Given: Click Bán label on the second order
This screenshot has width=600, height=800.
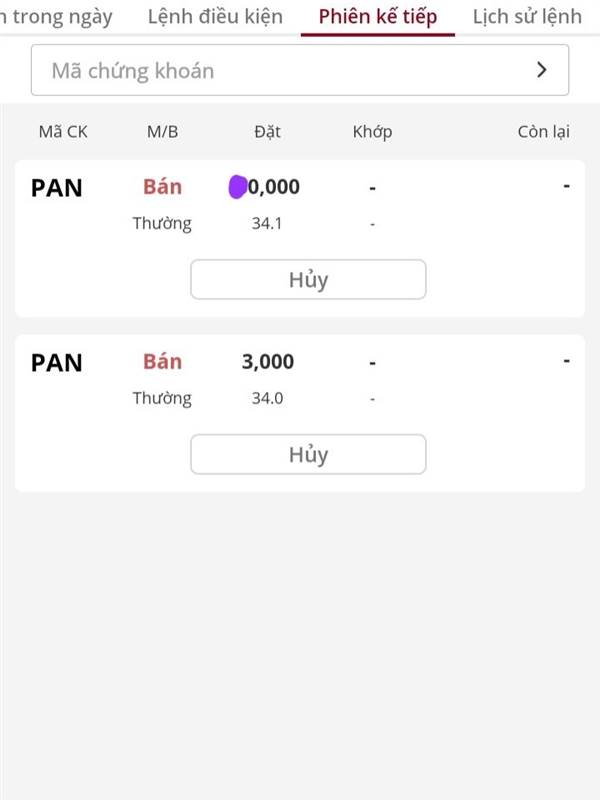Looking at the screenshot, I should (162, 361).
